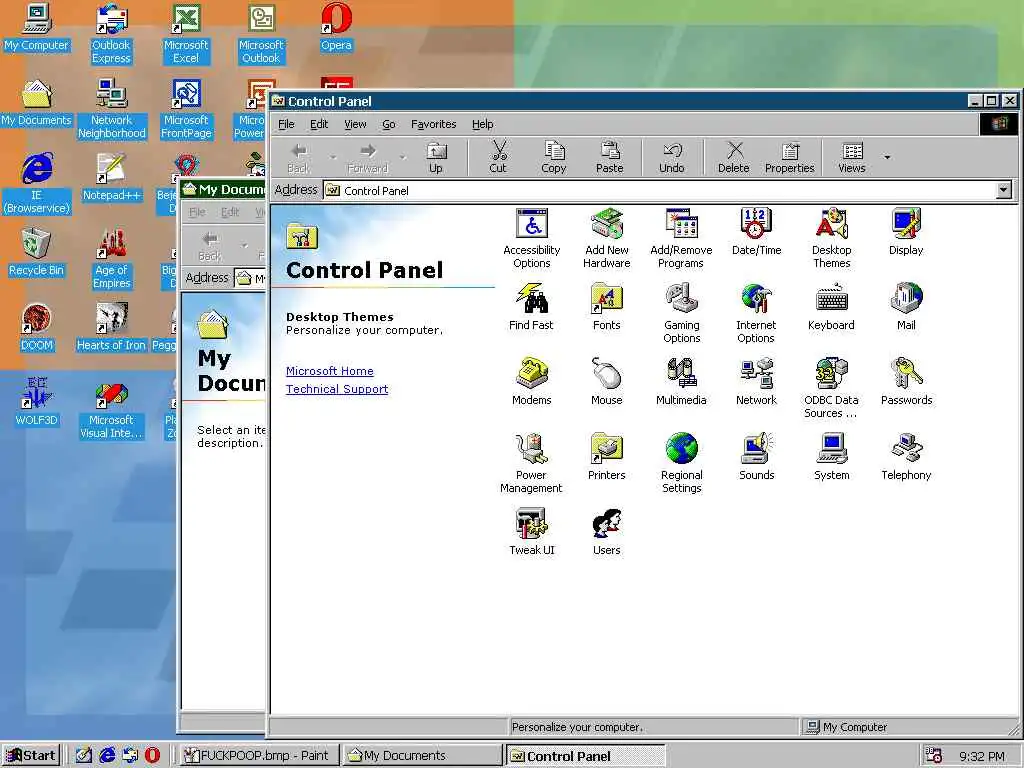Open the Users applet
The image size is (1024, 768).
(x=607, y=532)
